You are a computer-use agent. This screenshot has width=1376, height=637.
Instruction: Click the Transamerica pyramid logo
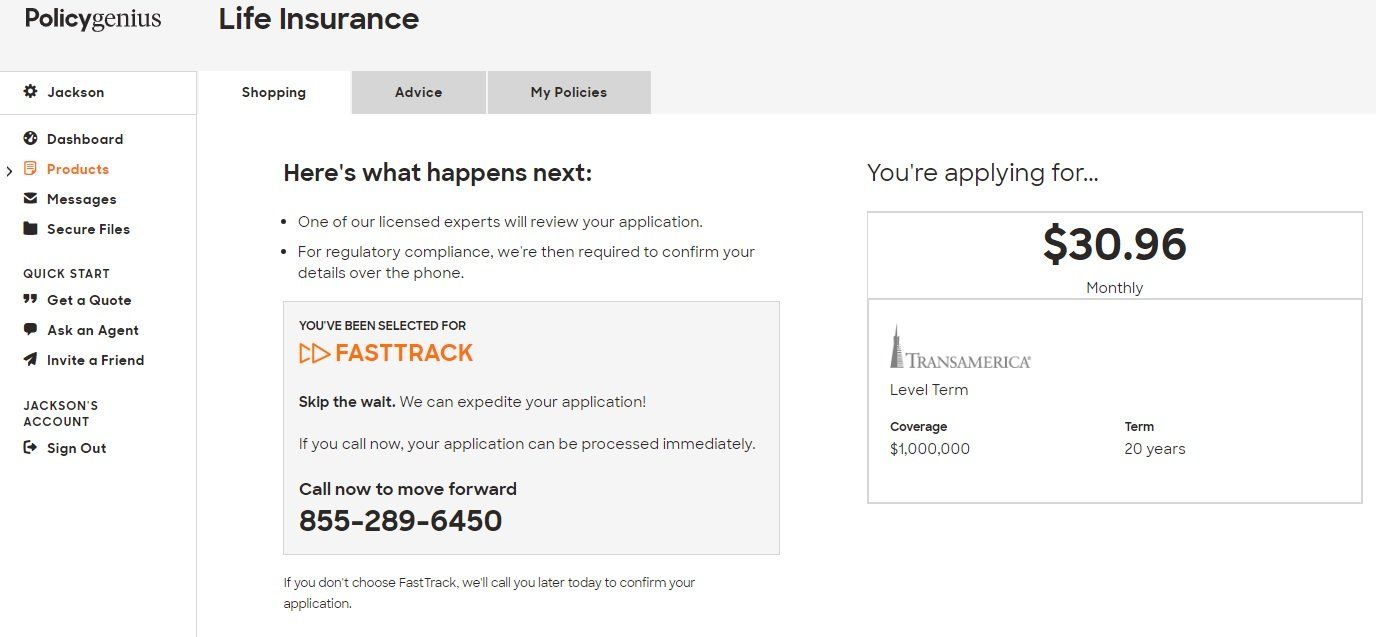point(896,346)
